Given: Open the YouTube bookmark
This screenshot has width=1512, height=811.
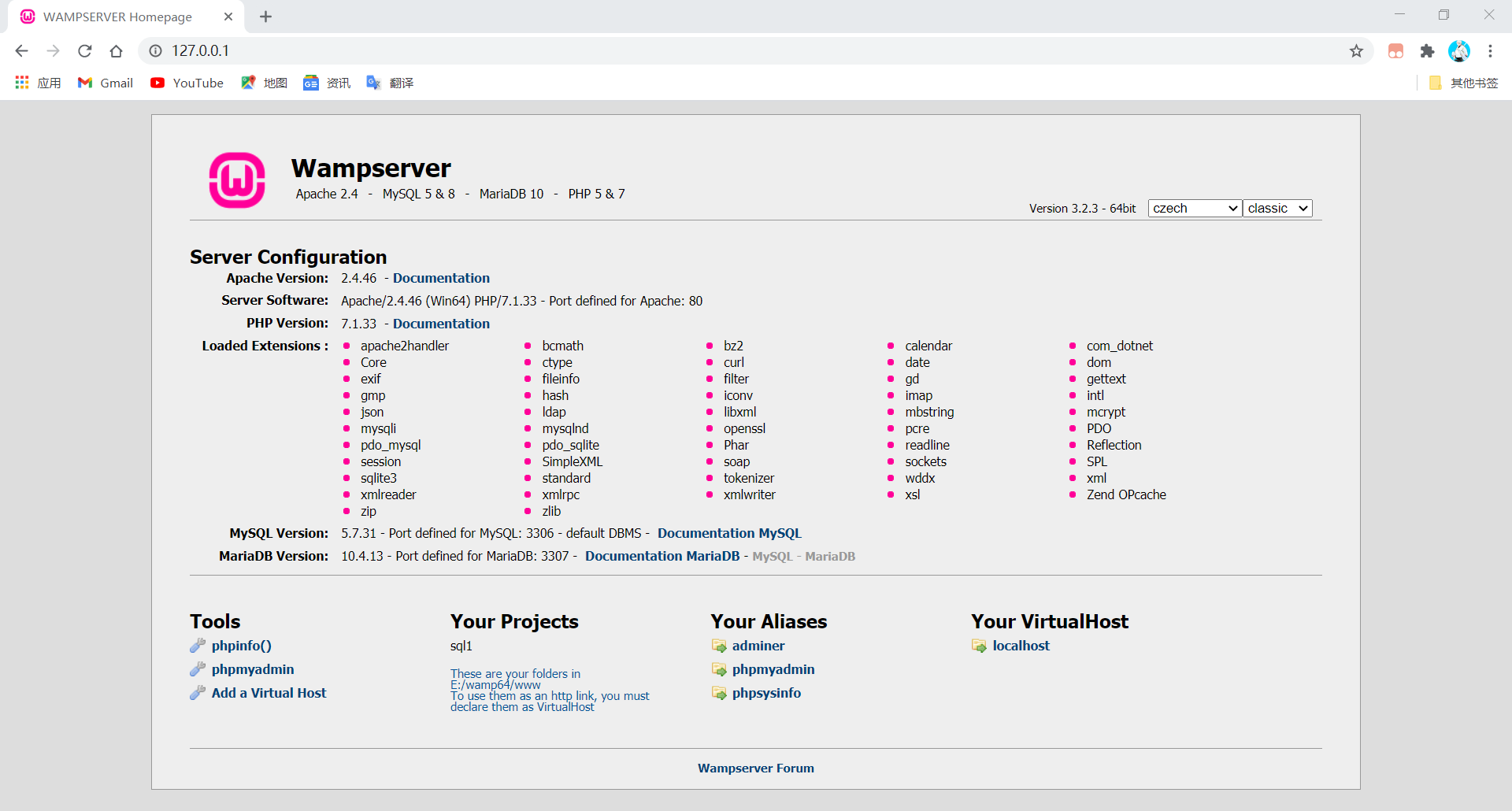Looking at the screenshot, I should click(187, 83).
